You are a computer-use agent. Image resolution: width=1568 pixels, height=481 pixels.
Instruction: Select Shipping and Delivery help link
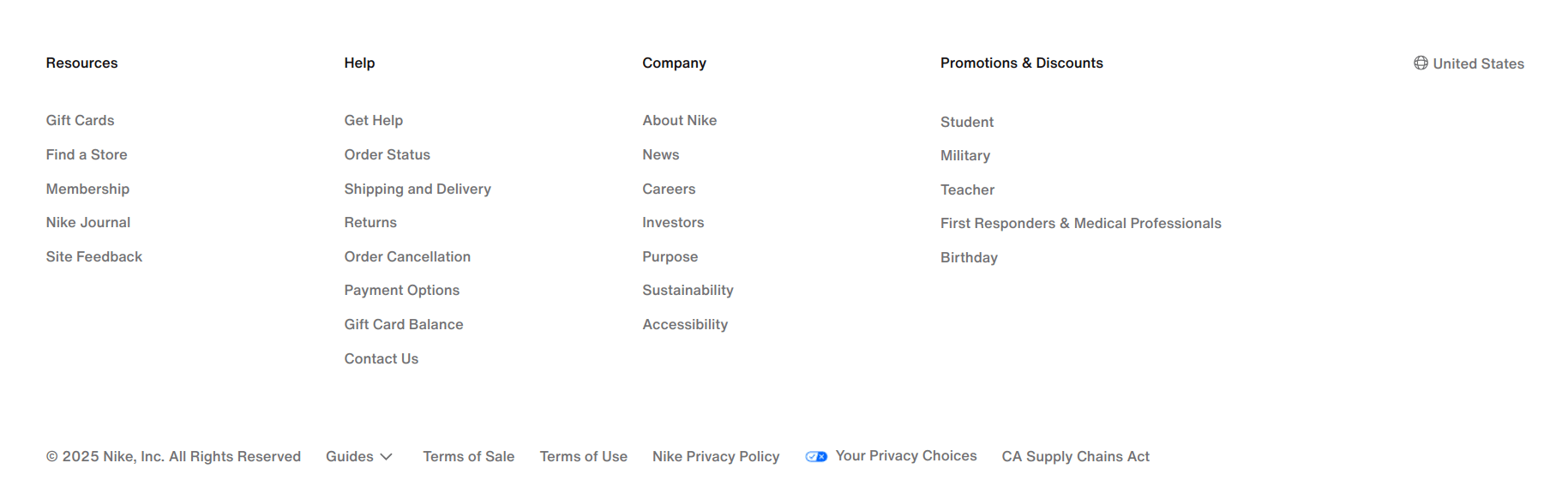pos(418,189)
